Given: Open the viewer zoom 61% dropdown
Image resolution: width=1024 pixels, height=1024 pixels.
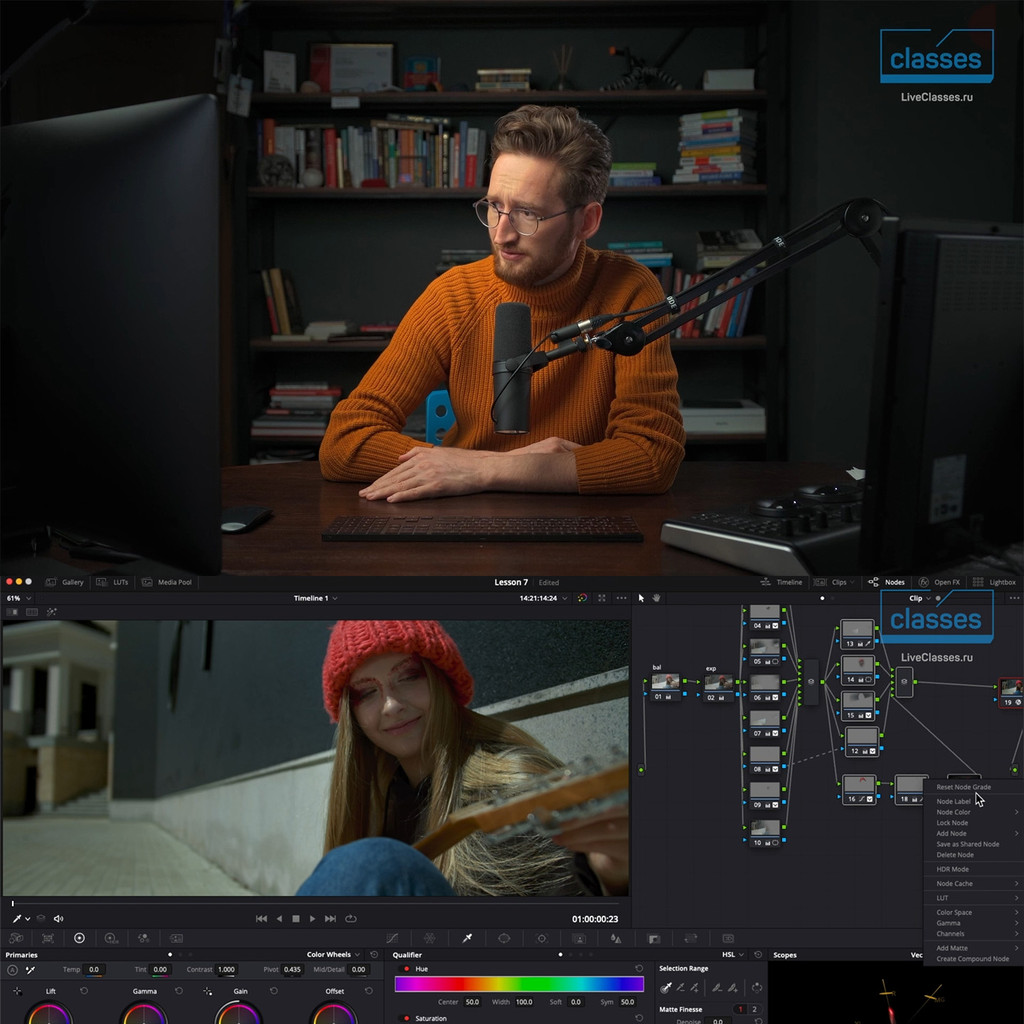Looking at the screenshot, I should pyautogui.click(x=18, y=598).
